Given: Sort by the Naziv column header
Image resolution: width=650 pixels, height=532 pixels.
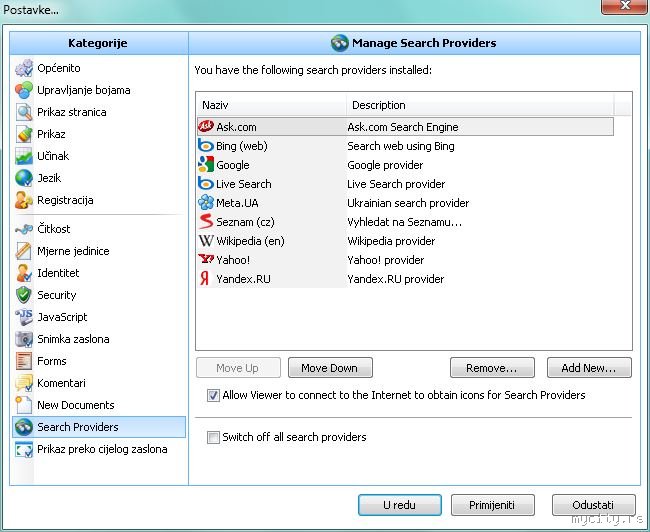Looking at the screenshot, I should tap(271, 105).
